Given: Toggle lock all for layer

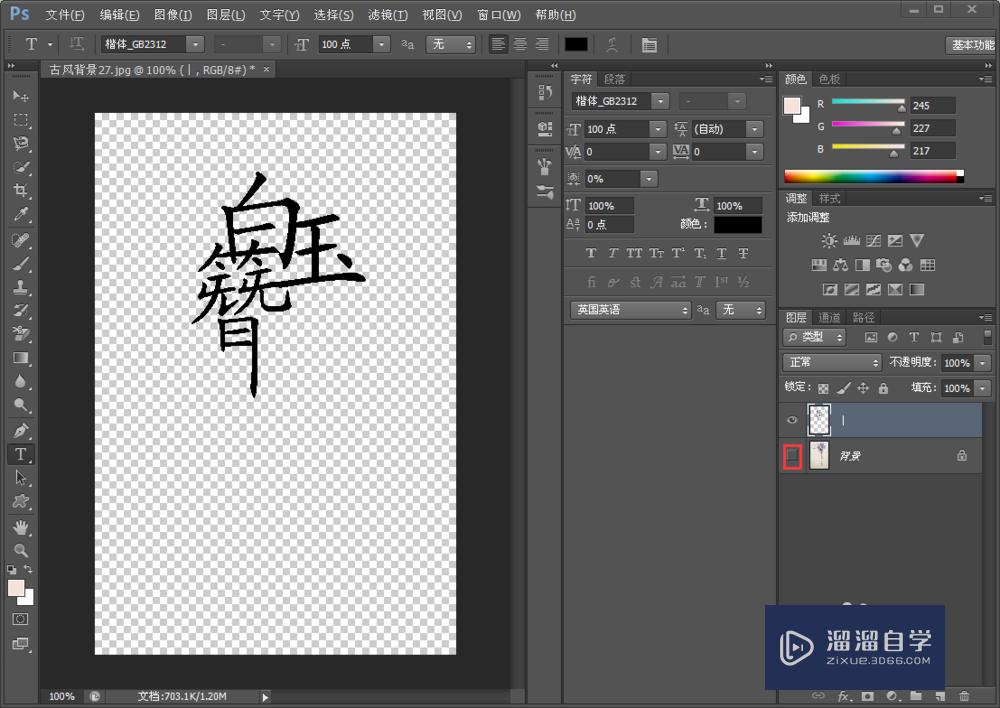Looking at the screenshot, I should [x=883, y=388].
